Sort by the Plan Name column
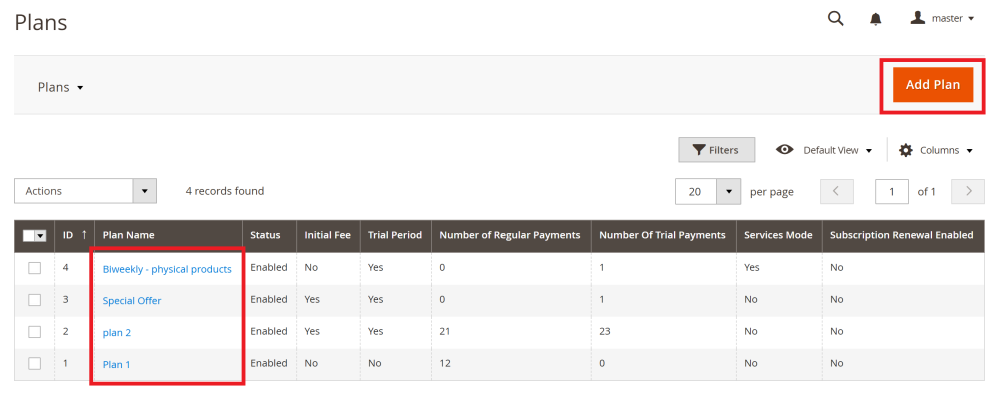Viewport: 1000px width, 400px height. pyautogui.click(x=168, y=235)
